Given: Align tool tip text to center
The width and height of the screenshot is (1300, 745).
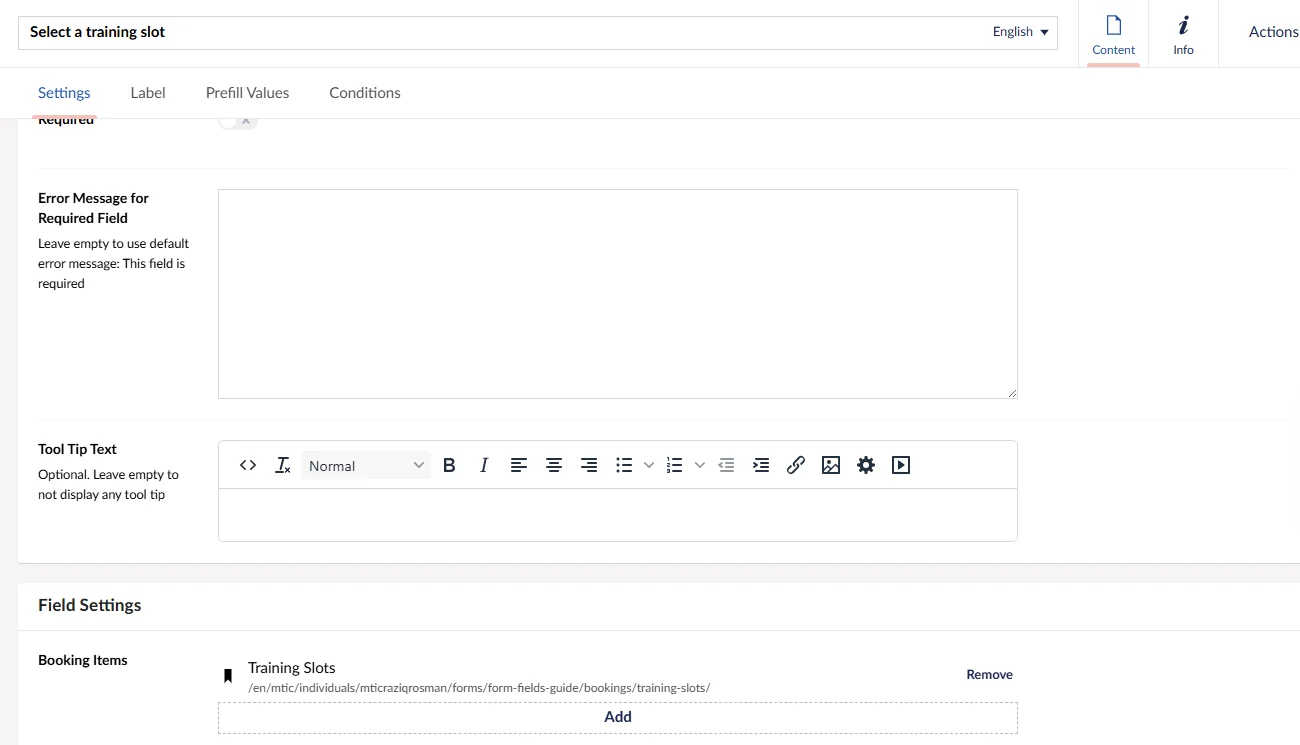Looking at the screenshot, I should coord(553,465).
